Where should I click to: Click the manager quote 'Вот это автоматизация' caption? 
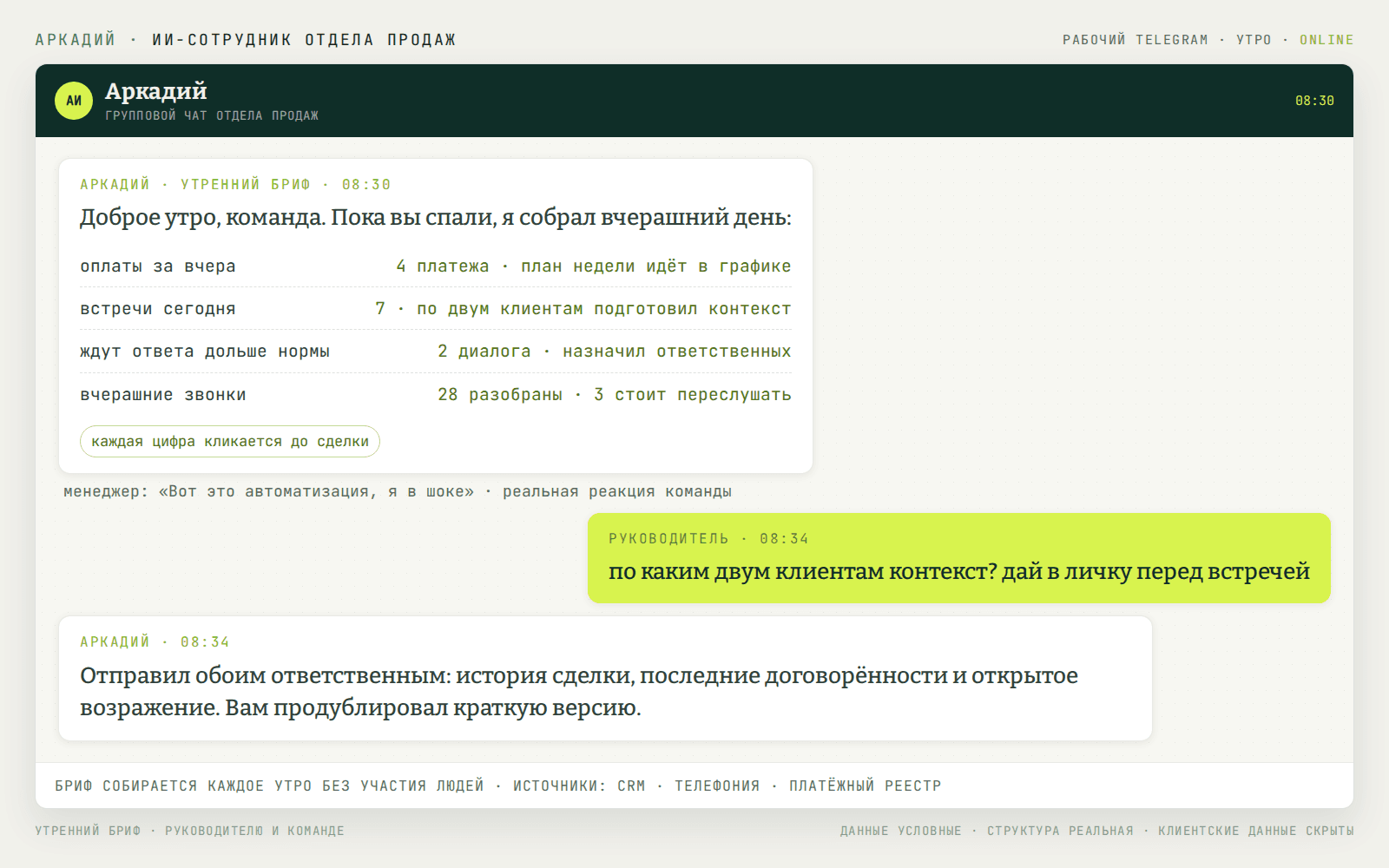coord(398,491)
